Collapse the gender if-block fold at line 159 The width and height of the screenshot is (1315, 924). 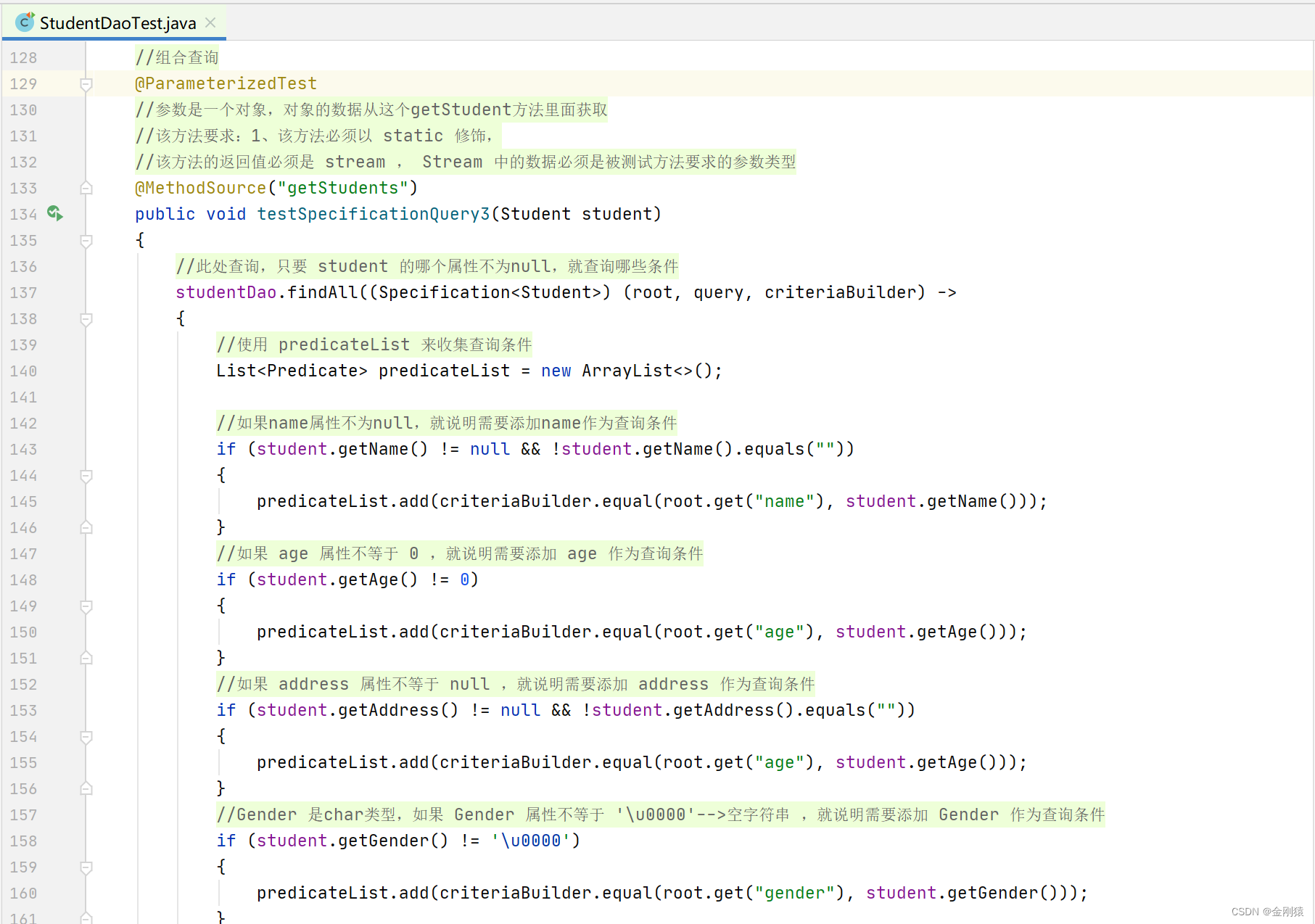point(86,867)
